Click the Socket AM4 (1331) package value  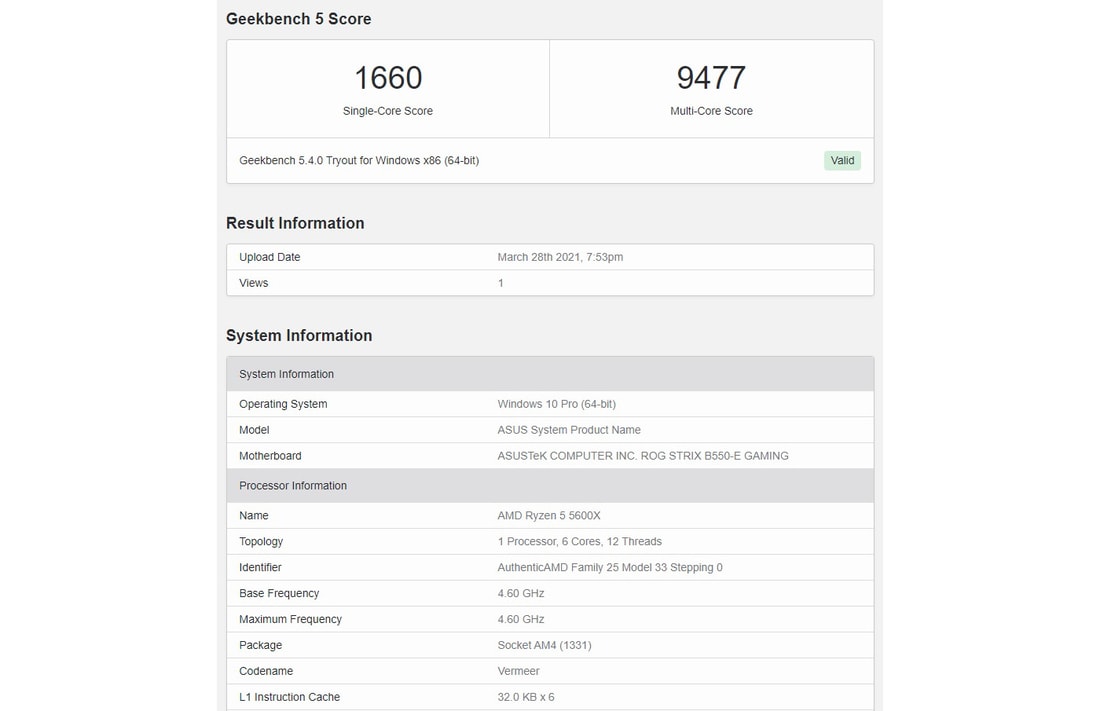[x=544, y=646]
